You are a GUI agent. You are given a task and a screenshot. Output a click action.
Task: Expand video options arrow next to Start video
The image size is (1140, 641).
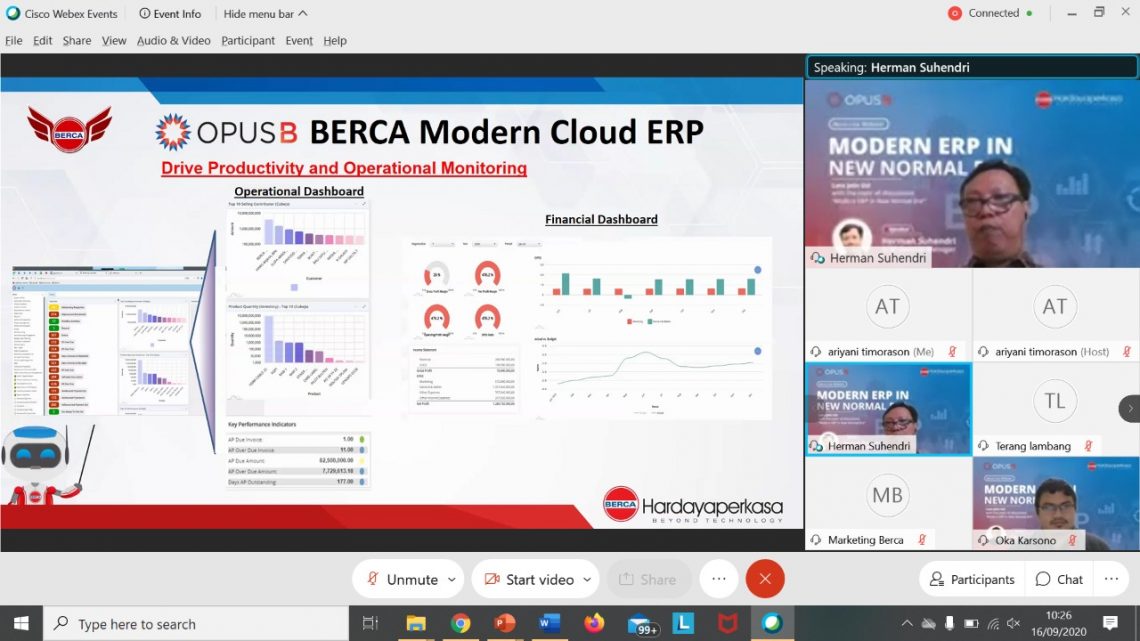[x=587, y=579]
